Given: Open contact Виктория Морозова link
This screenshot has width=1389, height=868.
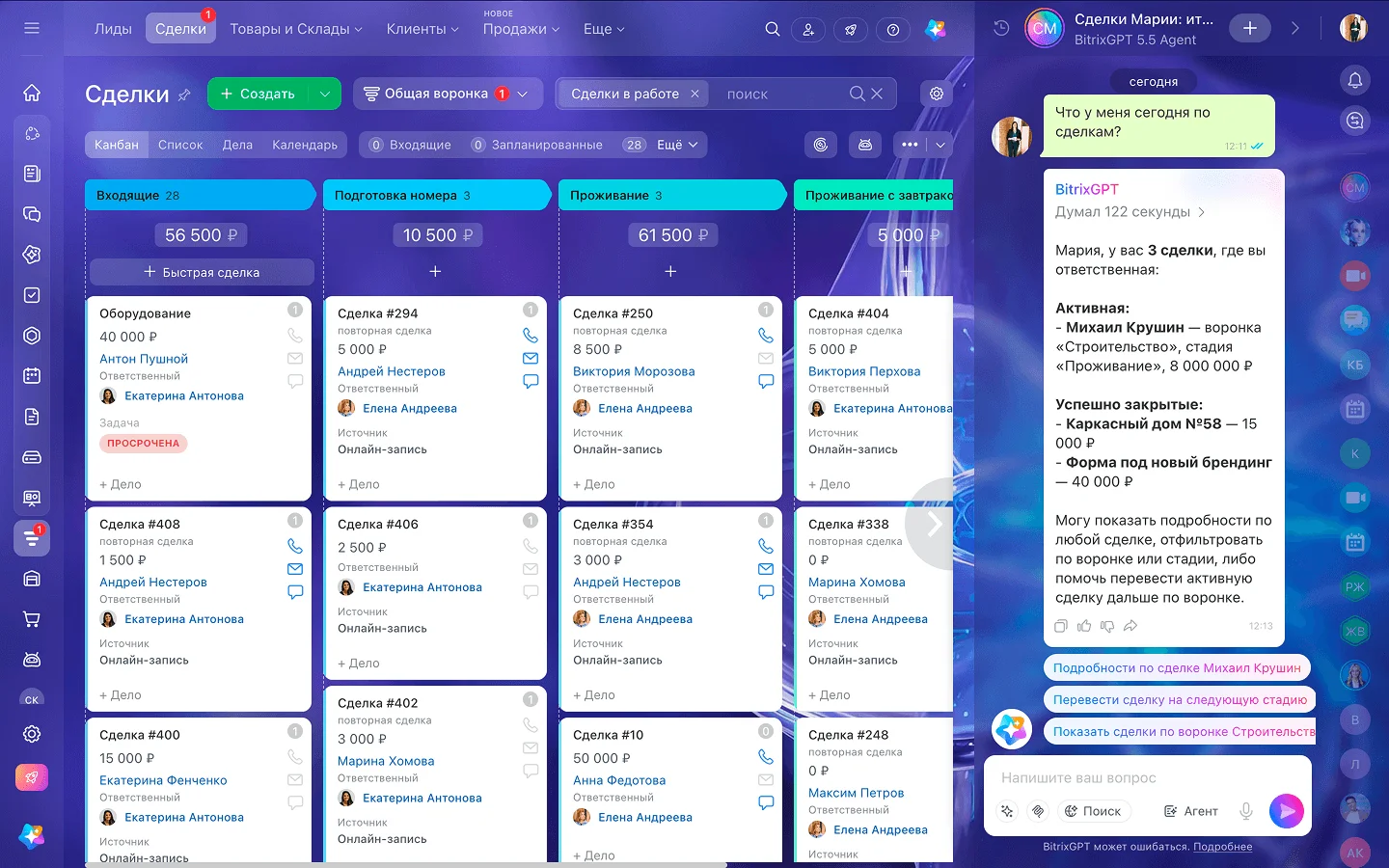Looking at the screenshot, I should point(634,371).
